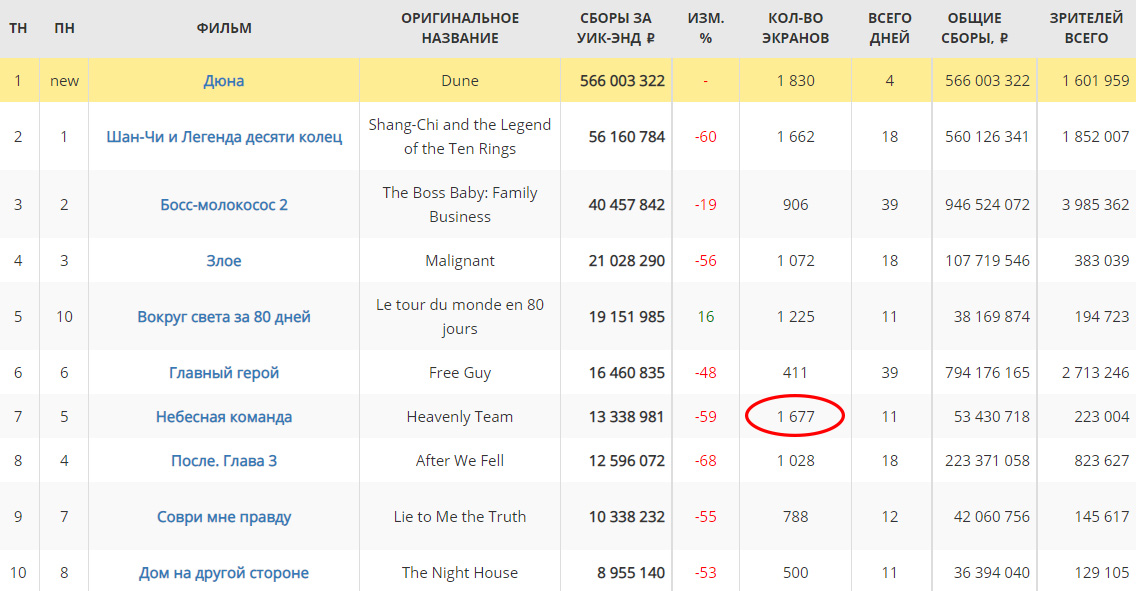
Task: Click the ВСЕГО ДНЕЙ column header
Action: pos(890,28)
